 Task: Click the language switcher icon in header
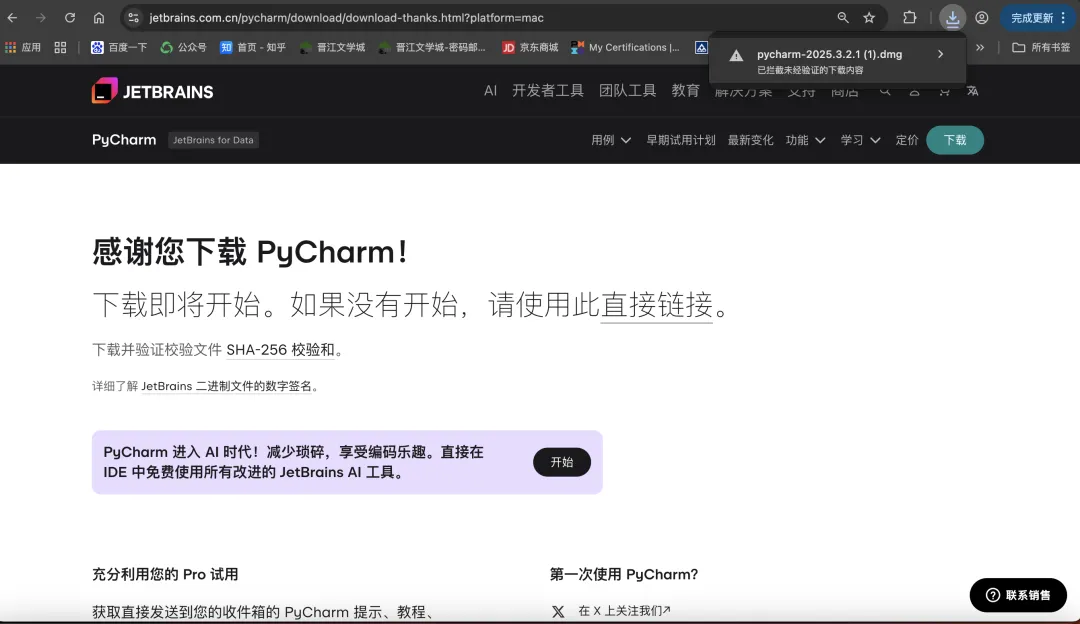(x=973, y=91)
